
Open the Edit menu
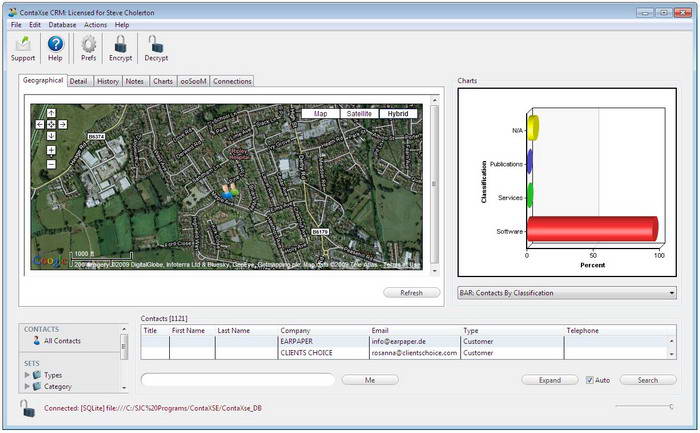tap(35, 25)
